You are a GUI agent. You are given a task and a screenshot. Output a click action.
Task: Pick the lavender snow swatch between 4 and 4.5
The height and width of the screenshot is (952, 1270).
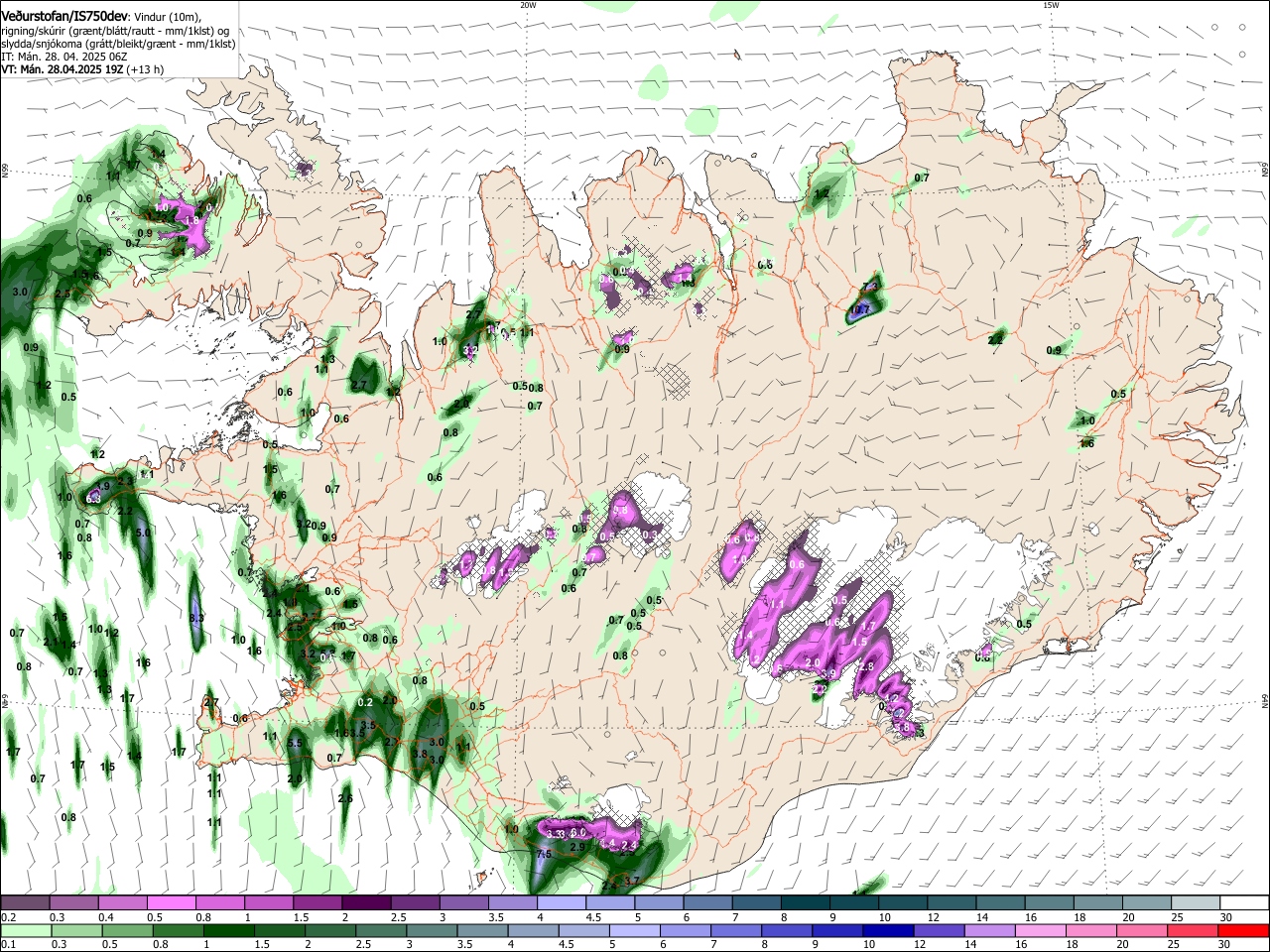click(562, 902)
